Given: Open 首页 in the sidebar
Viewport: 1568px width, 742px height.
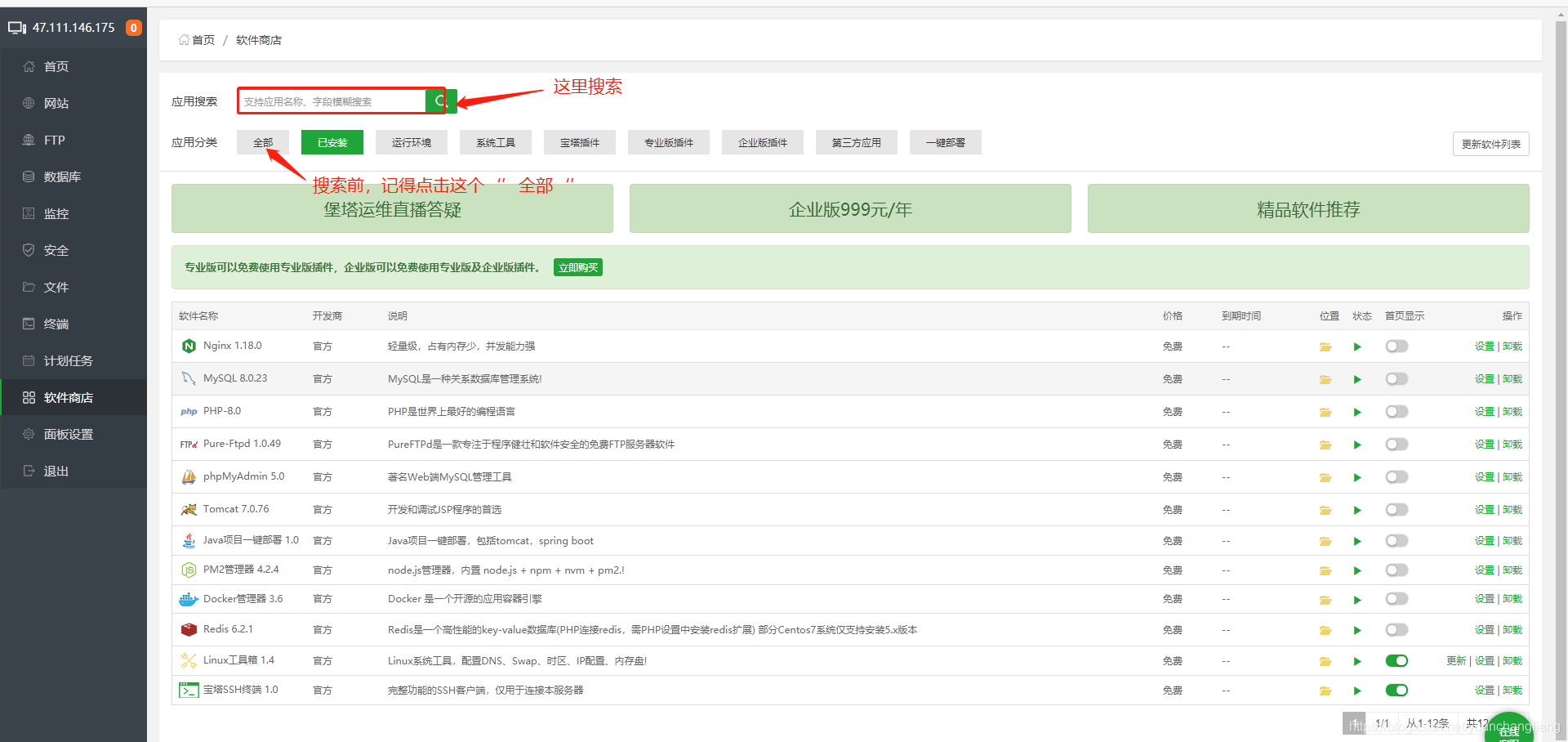Looking at the screenshot, I should [73, 66].
